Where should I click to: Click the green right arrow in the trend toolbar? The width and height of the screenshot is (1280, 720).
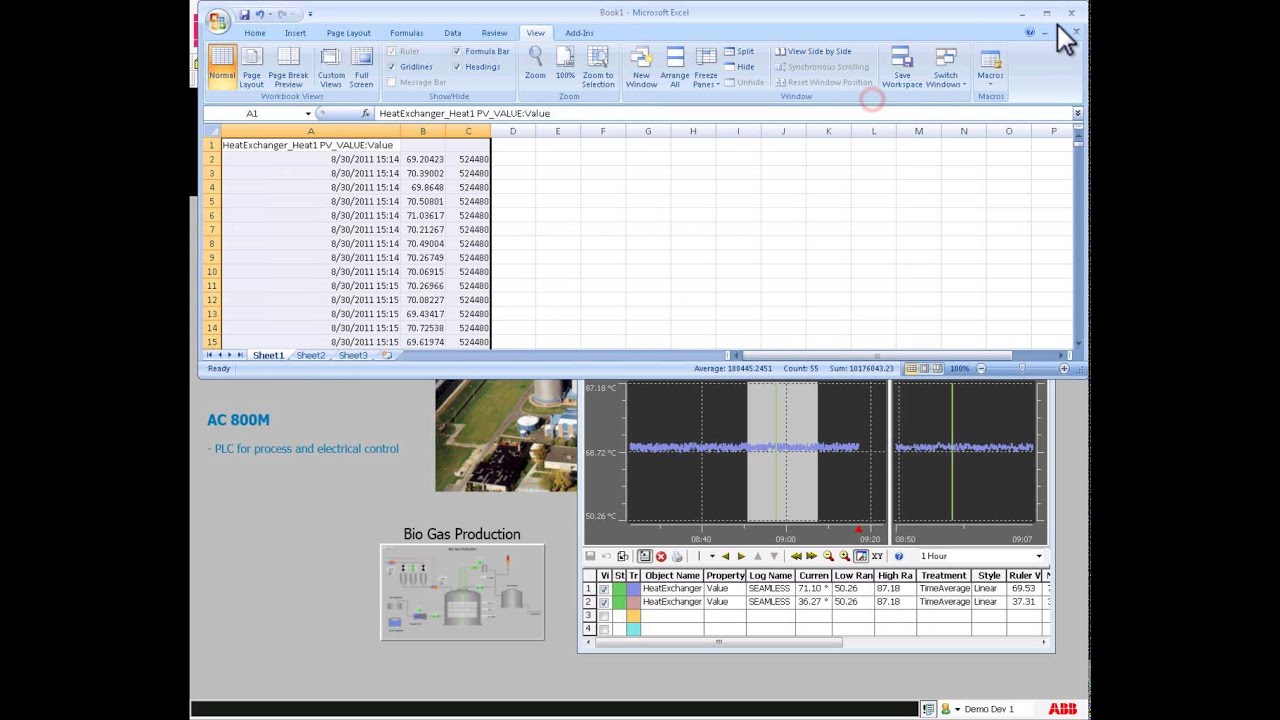pos(741,556)
